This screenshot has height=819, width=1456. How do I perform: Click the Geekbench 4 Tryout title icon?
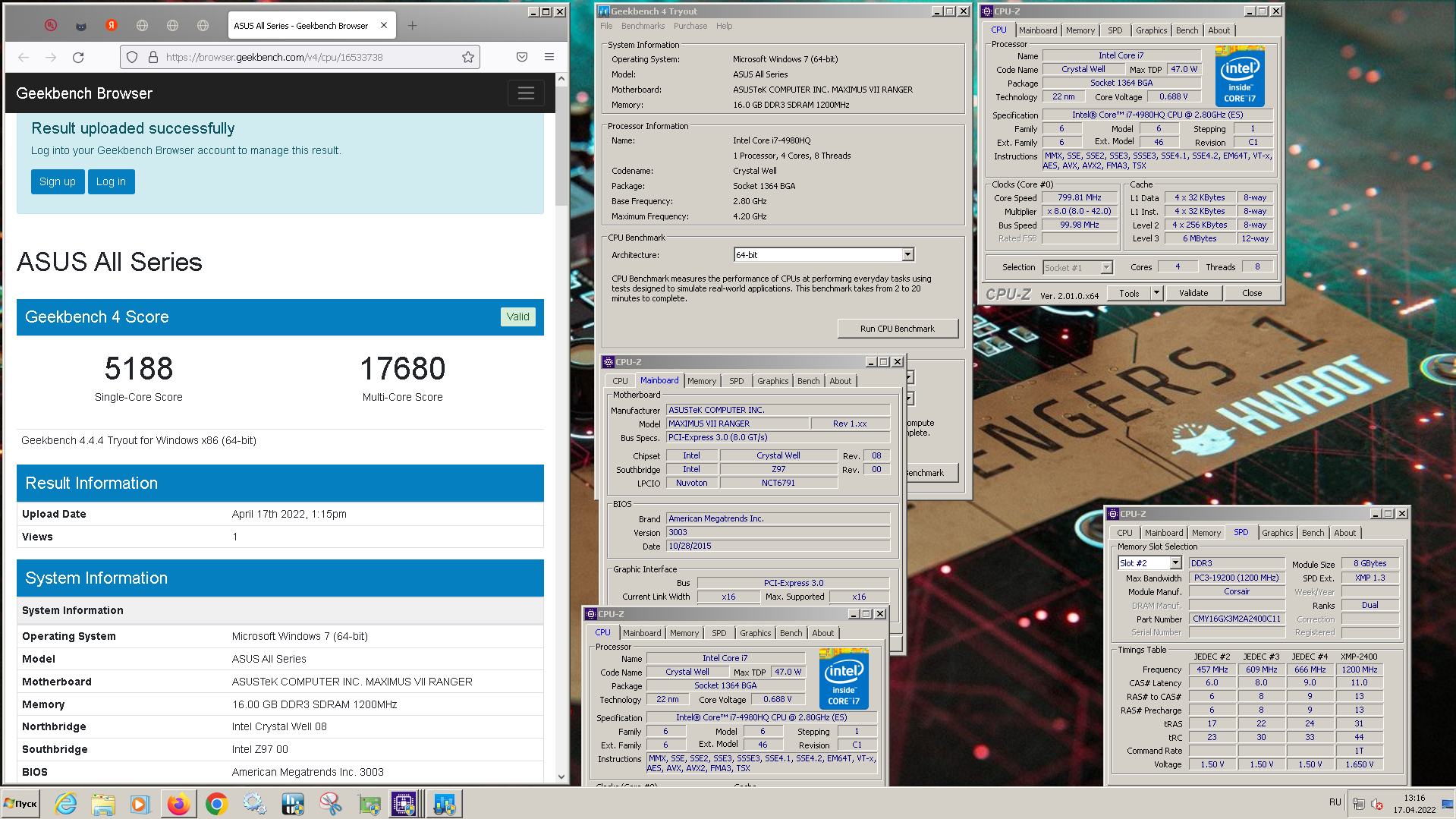point(604,11)
